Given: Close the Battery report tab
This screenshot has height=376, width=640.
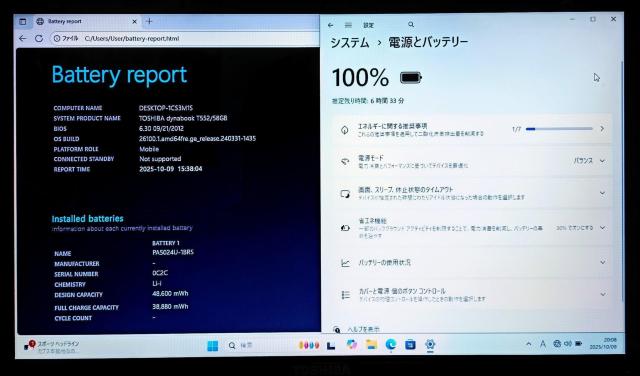Looking at the screenshot, I should tap(134, 22).
